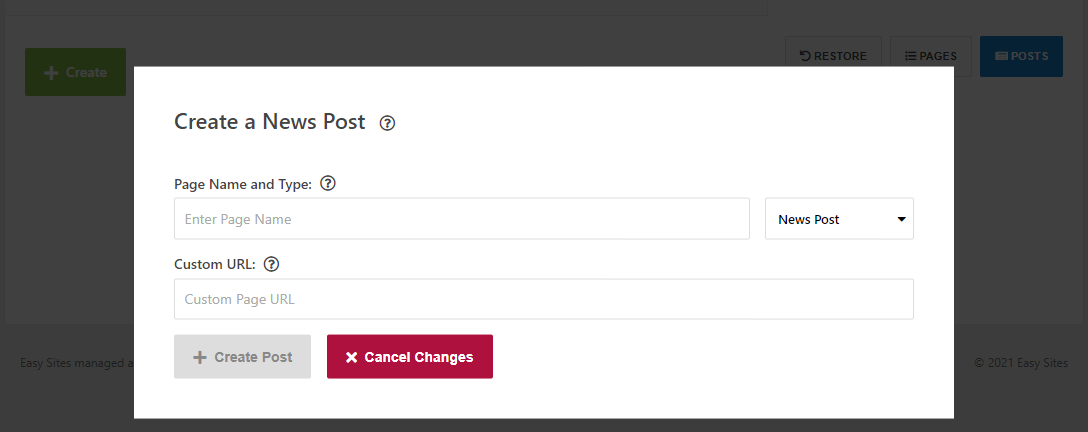Click the plus icon on Create Post button
Viewport: 1088px width, 432px height.
[200, 357]
